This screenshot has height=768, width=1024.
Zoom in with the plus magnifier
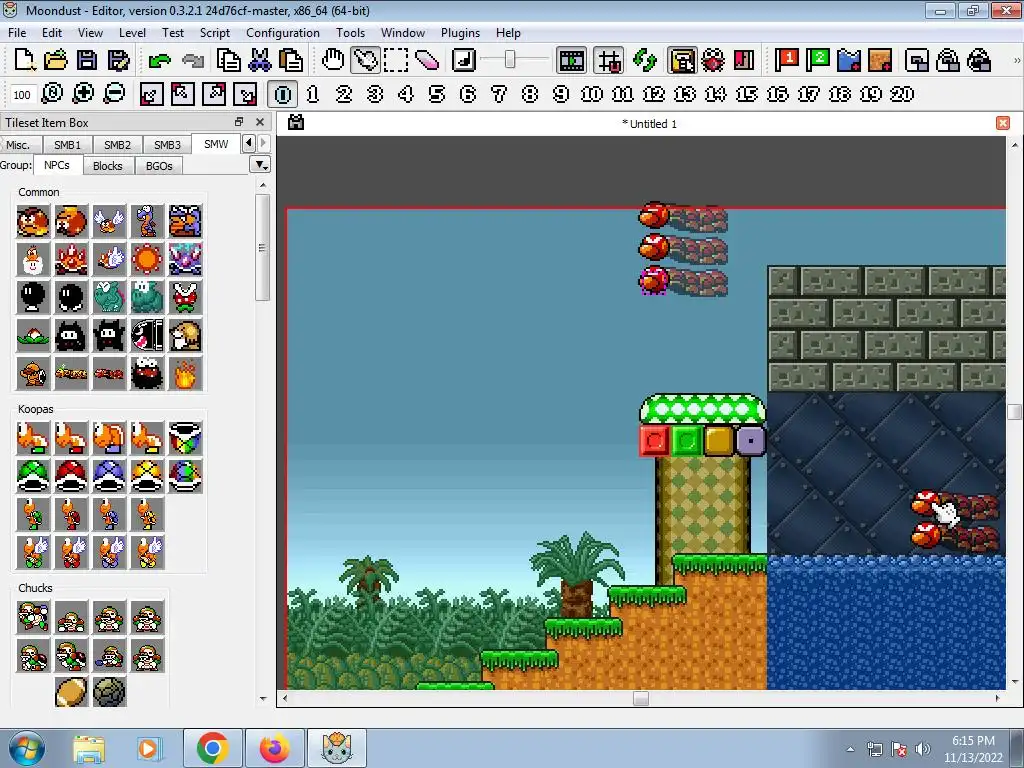(83, 94)
